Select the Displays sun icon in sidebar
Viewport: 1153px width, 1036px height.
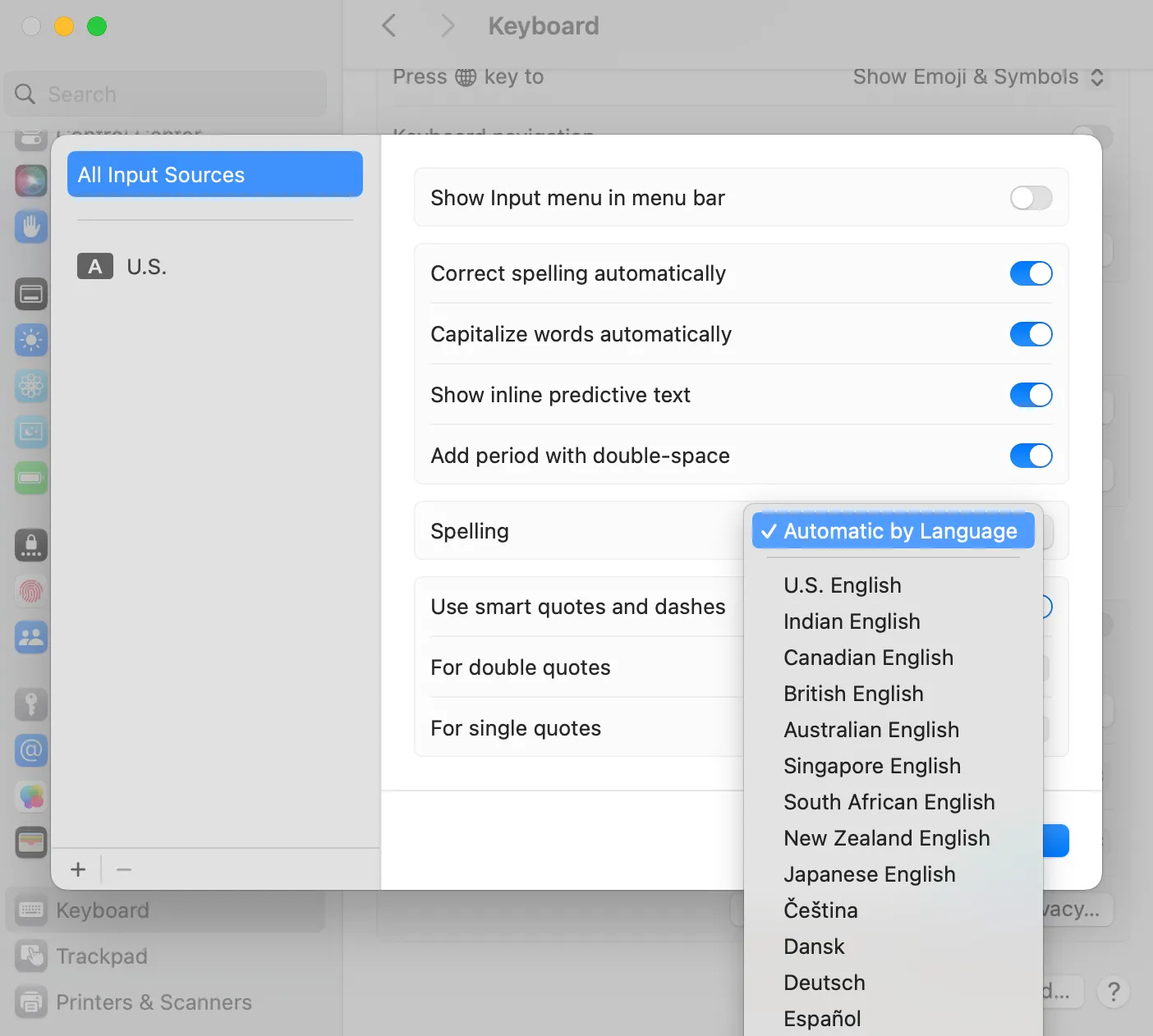click(x=31, y=340)
